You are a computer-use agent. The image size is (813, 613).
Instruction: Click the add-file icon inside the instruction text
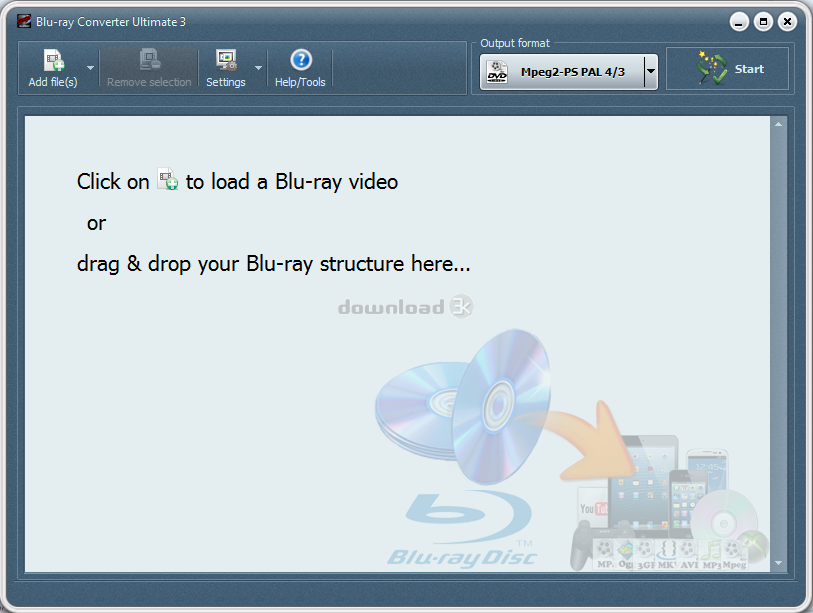pos(167,179)
